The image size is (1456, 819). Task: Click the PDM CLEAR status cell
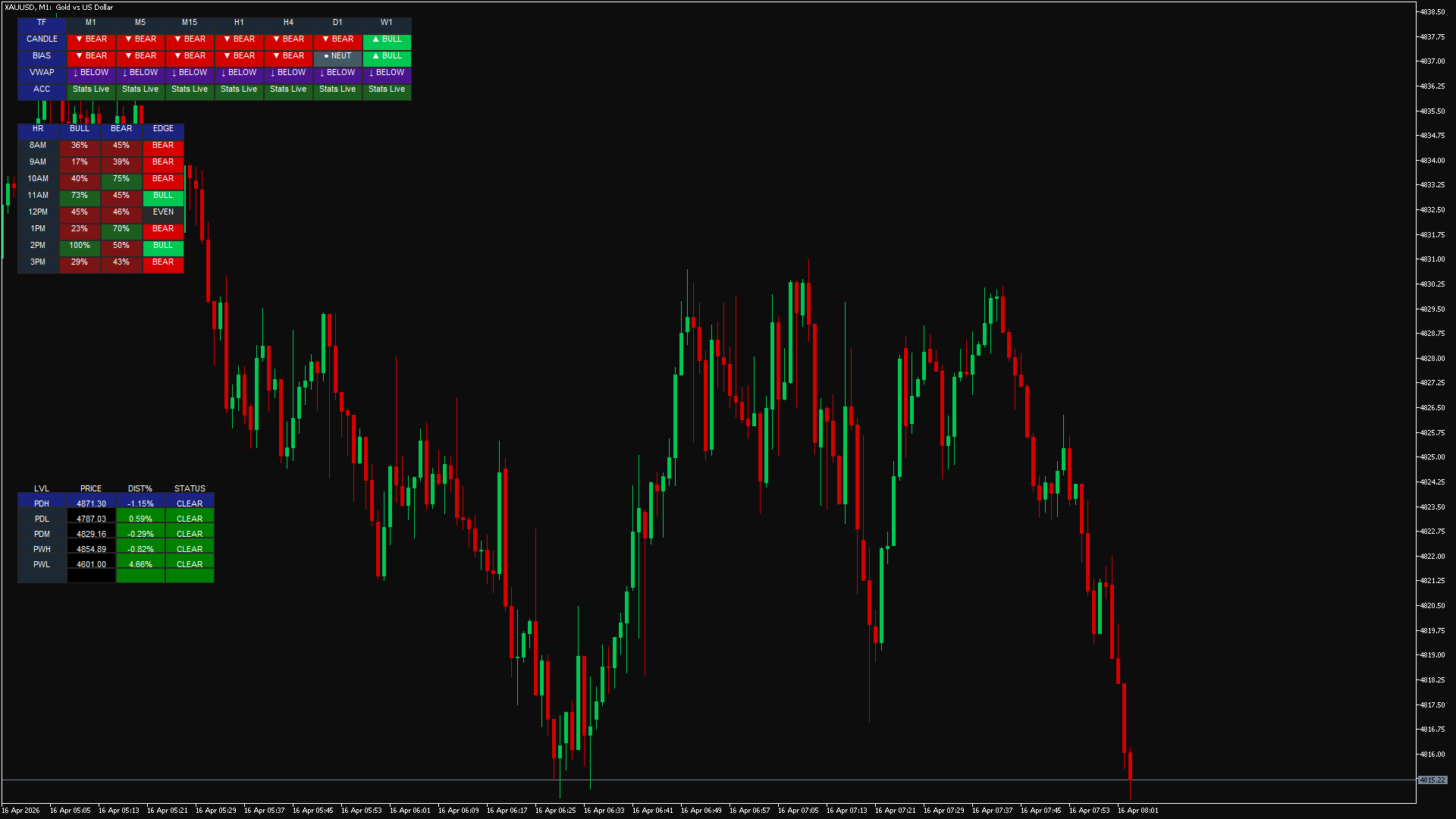[190, 534]
